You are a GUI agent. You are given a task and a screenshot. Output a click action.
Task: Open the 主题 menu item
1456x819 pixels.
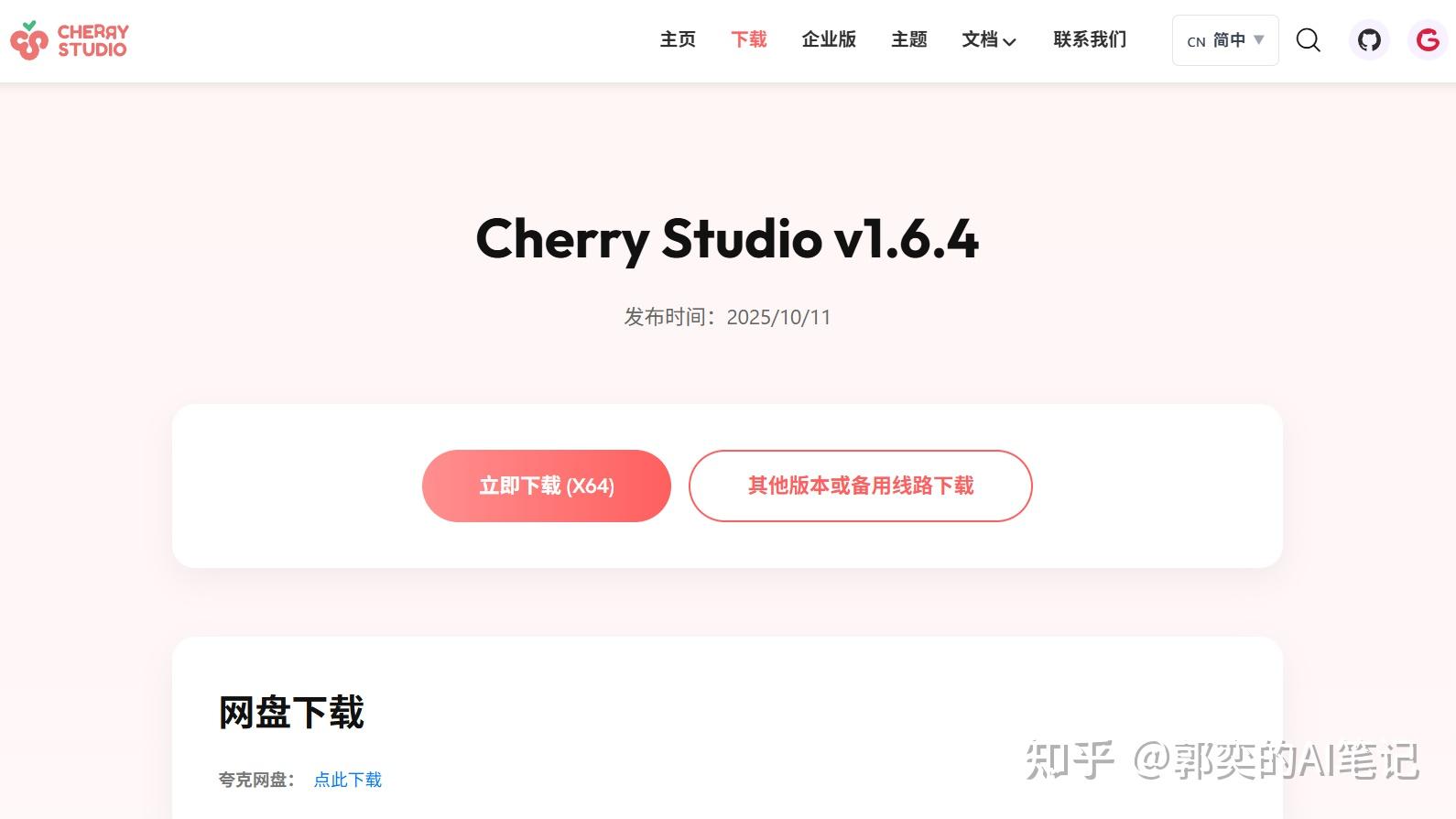[x=909, y=39]
